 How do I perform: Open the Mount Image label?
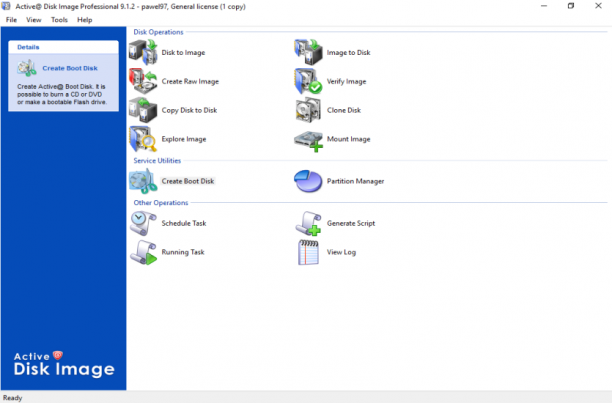349,139
